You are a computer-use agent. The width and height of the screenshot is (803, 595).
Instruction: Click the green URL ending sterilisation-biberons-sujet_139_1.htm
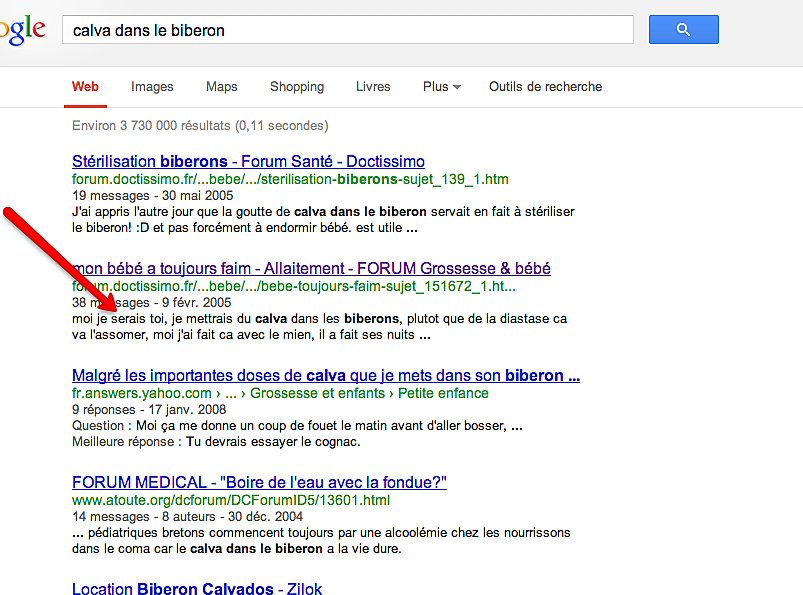pyautogui.click(x=290, y=179)
